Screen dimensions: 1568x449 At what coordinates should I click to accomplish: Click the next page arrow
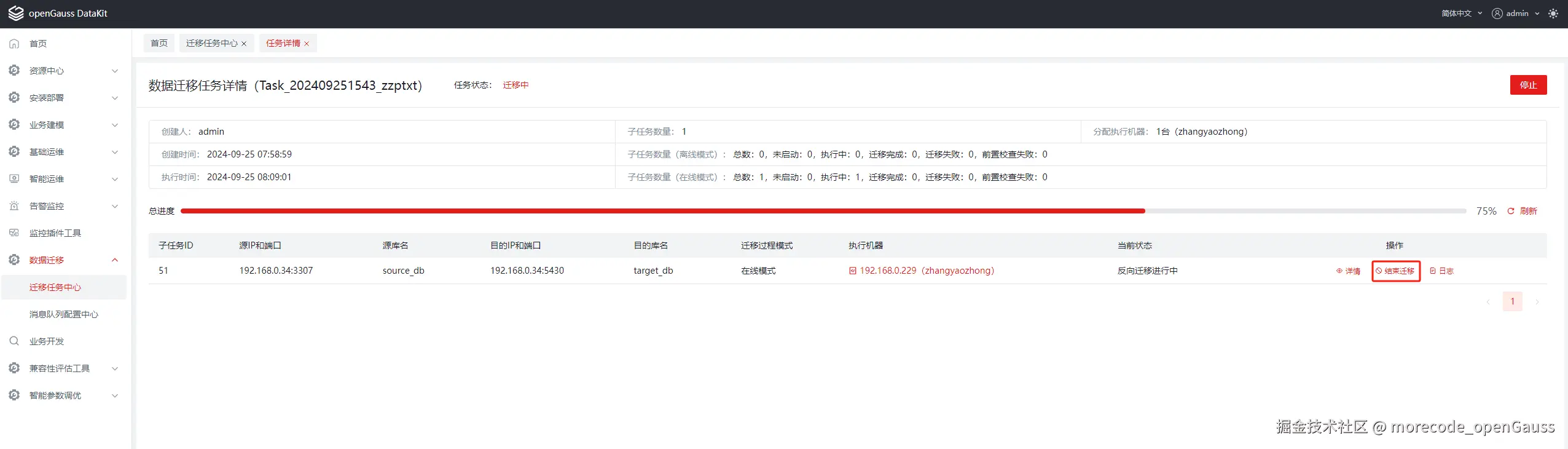1537,301
